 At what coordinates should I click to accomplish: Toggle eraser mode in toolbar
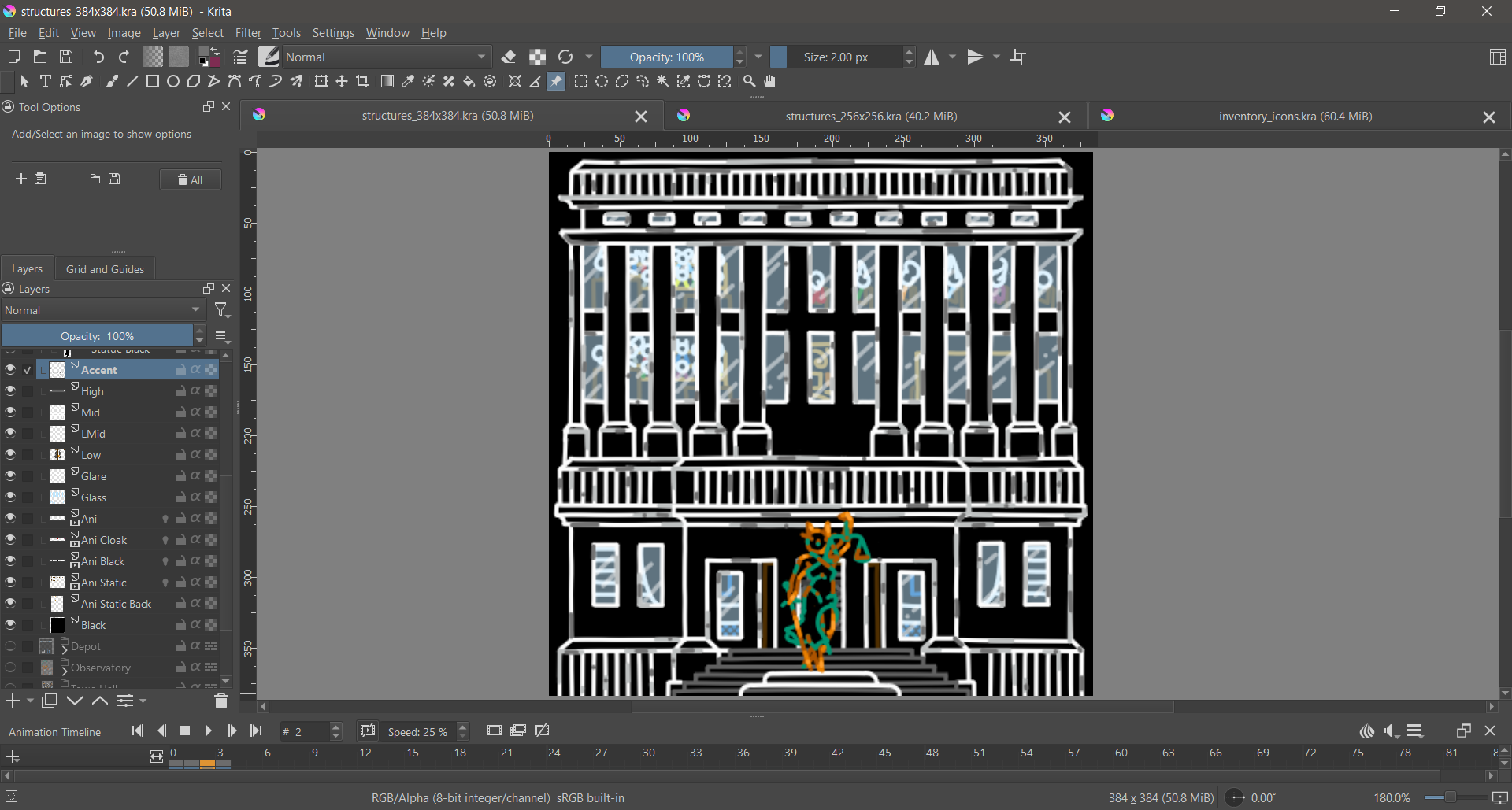click(509, 57)
